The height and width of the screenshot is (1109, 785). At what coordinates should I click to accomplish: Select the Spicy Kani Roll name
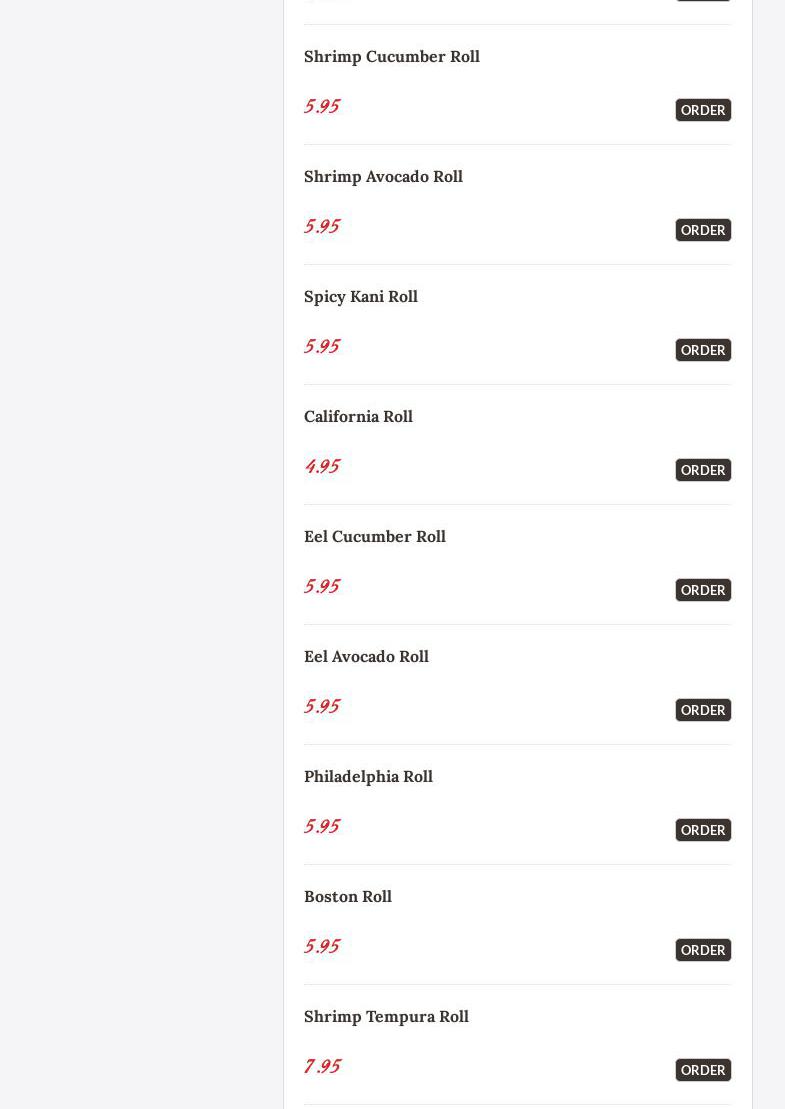coord(361,297)
